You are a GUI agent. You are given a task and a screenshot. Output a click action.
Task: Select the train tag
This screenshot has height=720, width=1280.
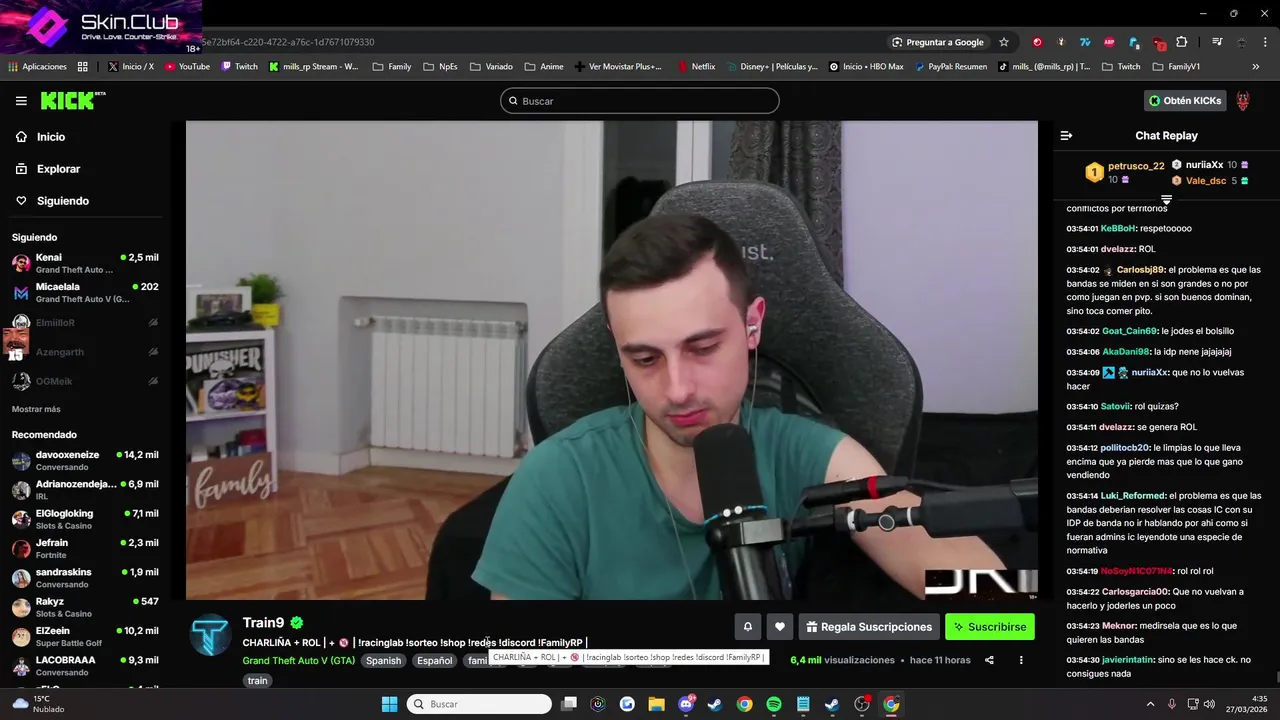pos(258,681)
